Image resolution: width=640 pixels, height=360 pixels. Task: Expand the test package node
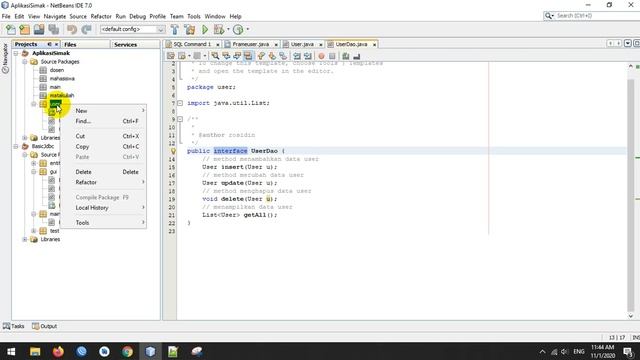click(34, 231)
